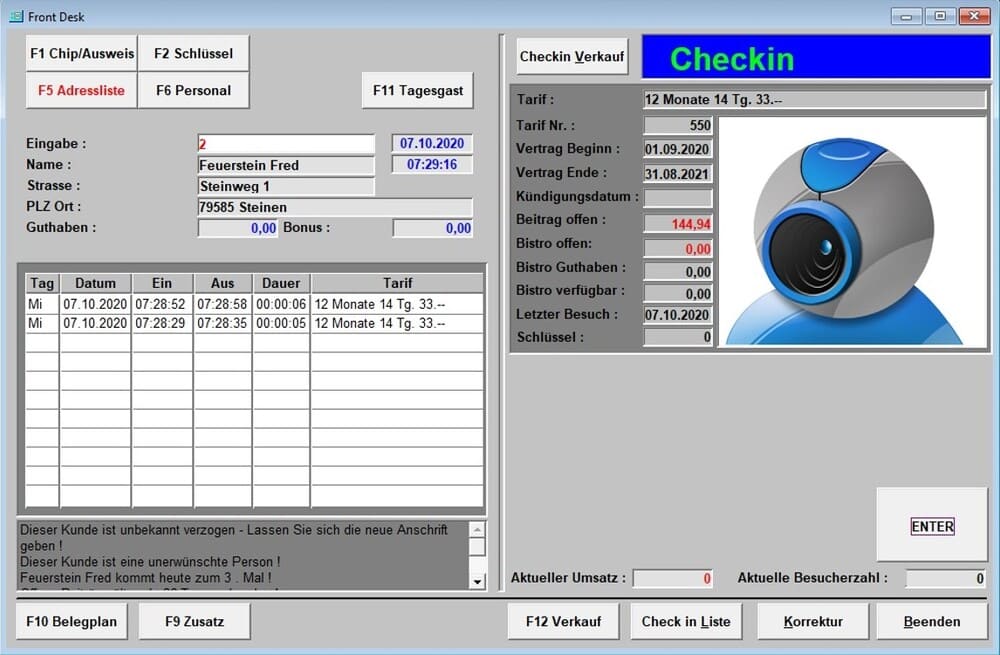Click the Front Desk title bar icon

[x=15, y=16]
